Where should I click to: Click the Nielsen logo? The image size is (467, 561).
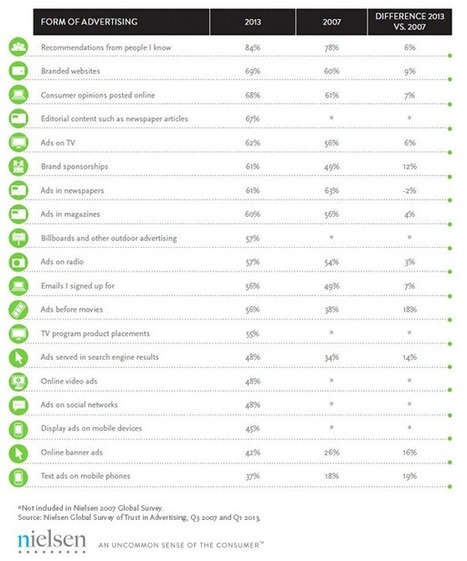point(52,541)
